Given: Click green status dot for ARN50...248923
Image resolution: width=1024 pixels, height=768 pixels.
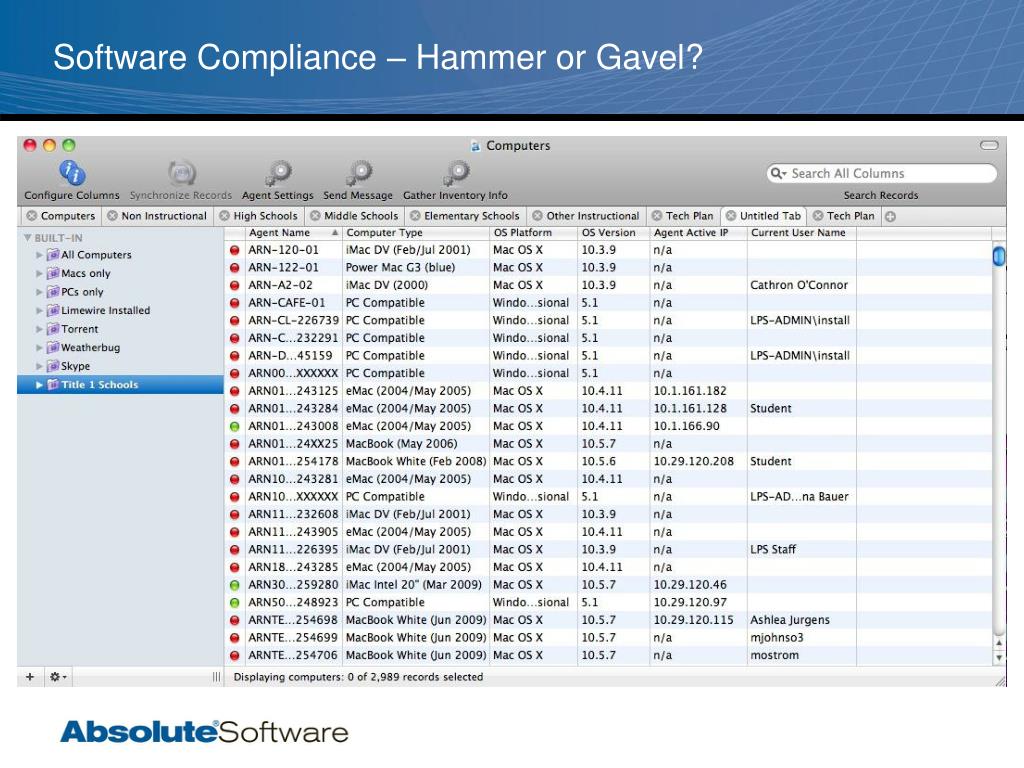Looking at the screenshot, I should (234, 603).
